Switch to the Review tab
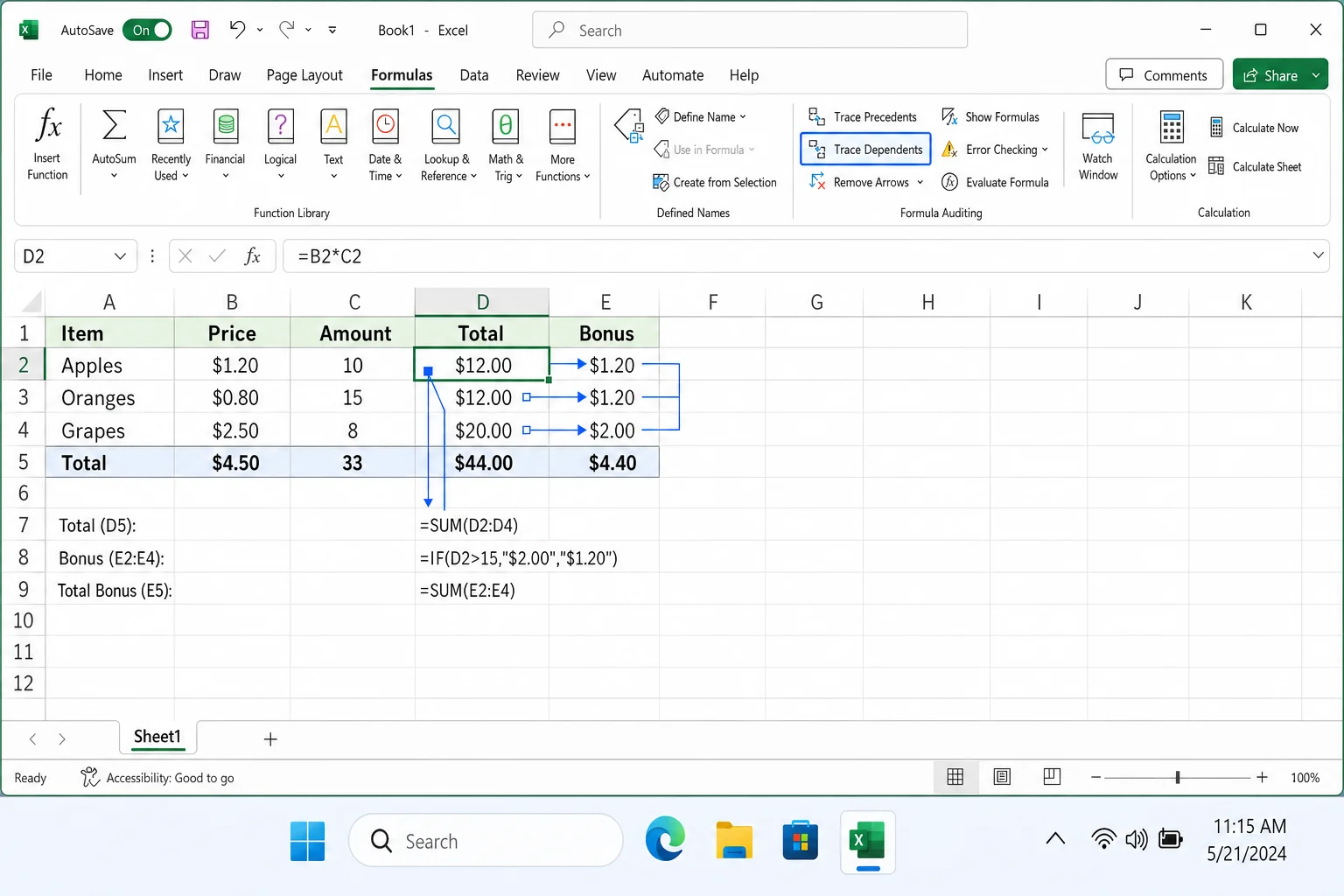Viewport: 1344px width, 896px height. tap(537, 75)
